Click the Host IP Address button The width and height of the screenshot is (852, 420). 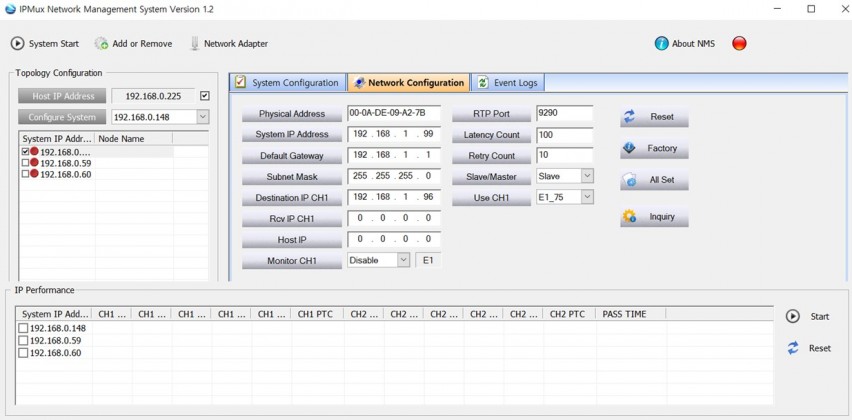click(63, 96)
